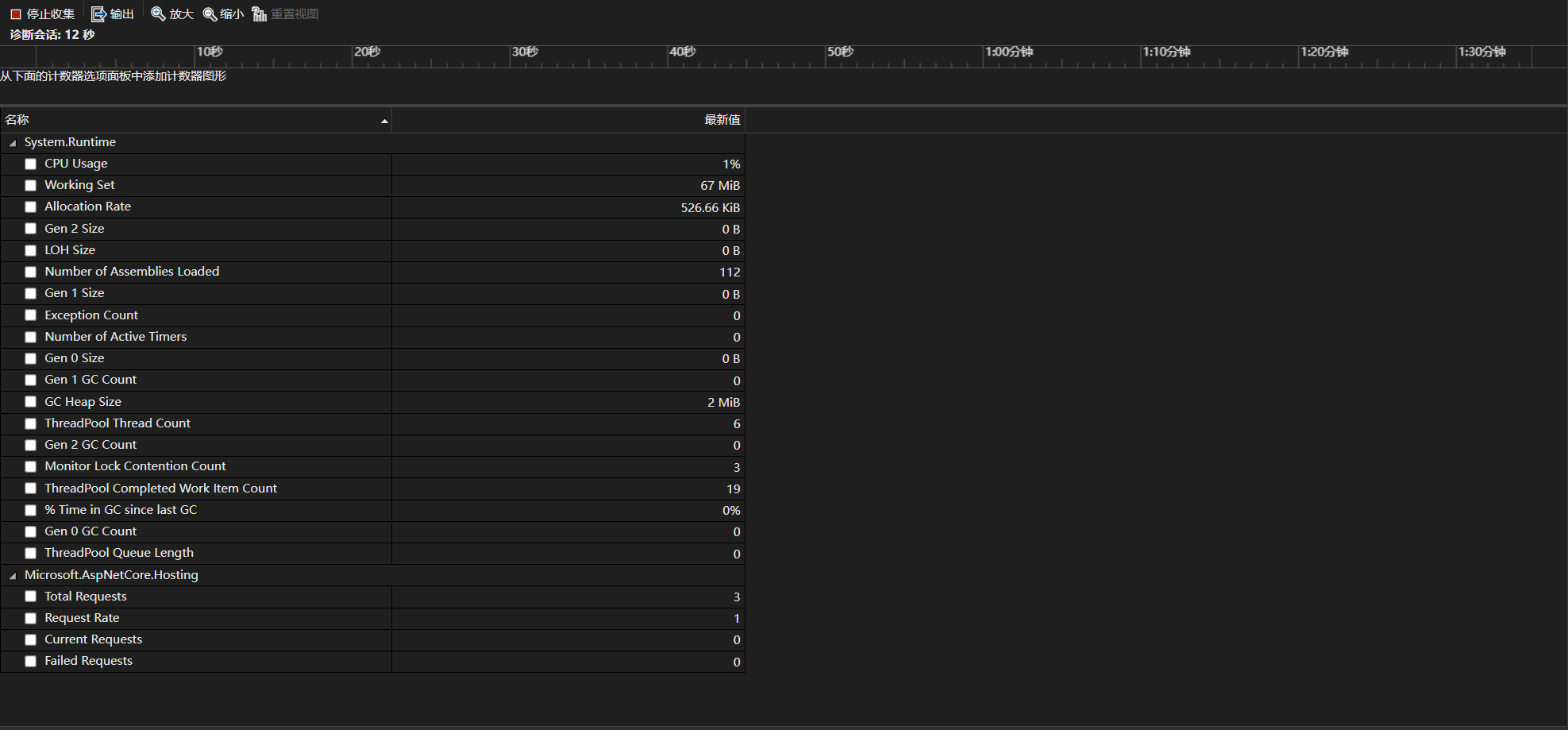
Task: Check the Working Set counter
Action: pyautogui.click(x=31, y=185)
